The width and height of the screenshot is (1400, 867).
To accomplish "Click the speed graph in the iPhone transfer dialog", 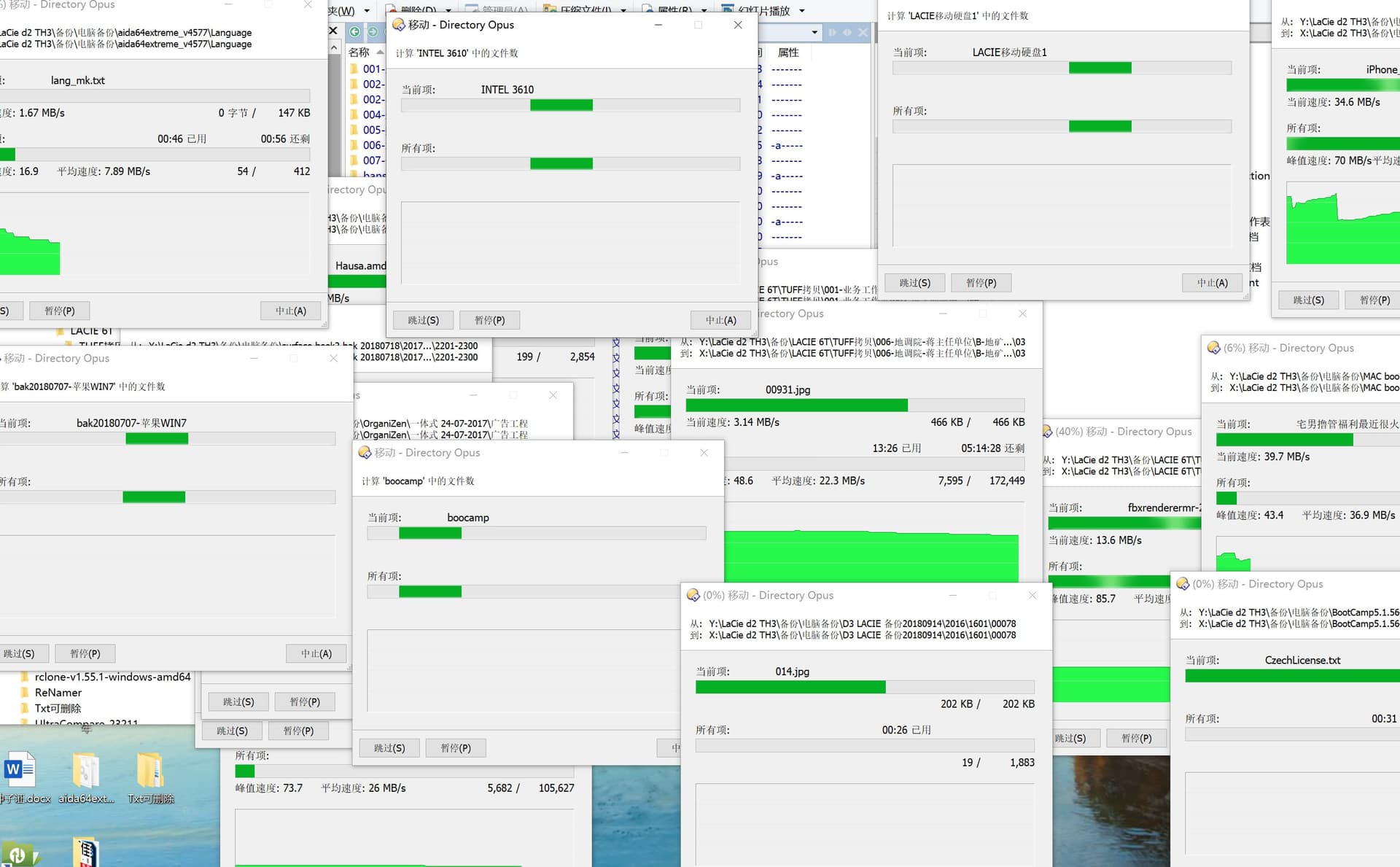I will tap(1343, 222).
